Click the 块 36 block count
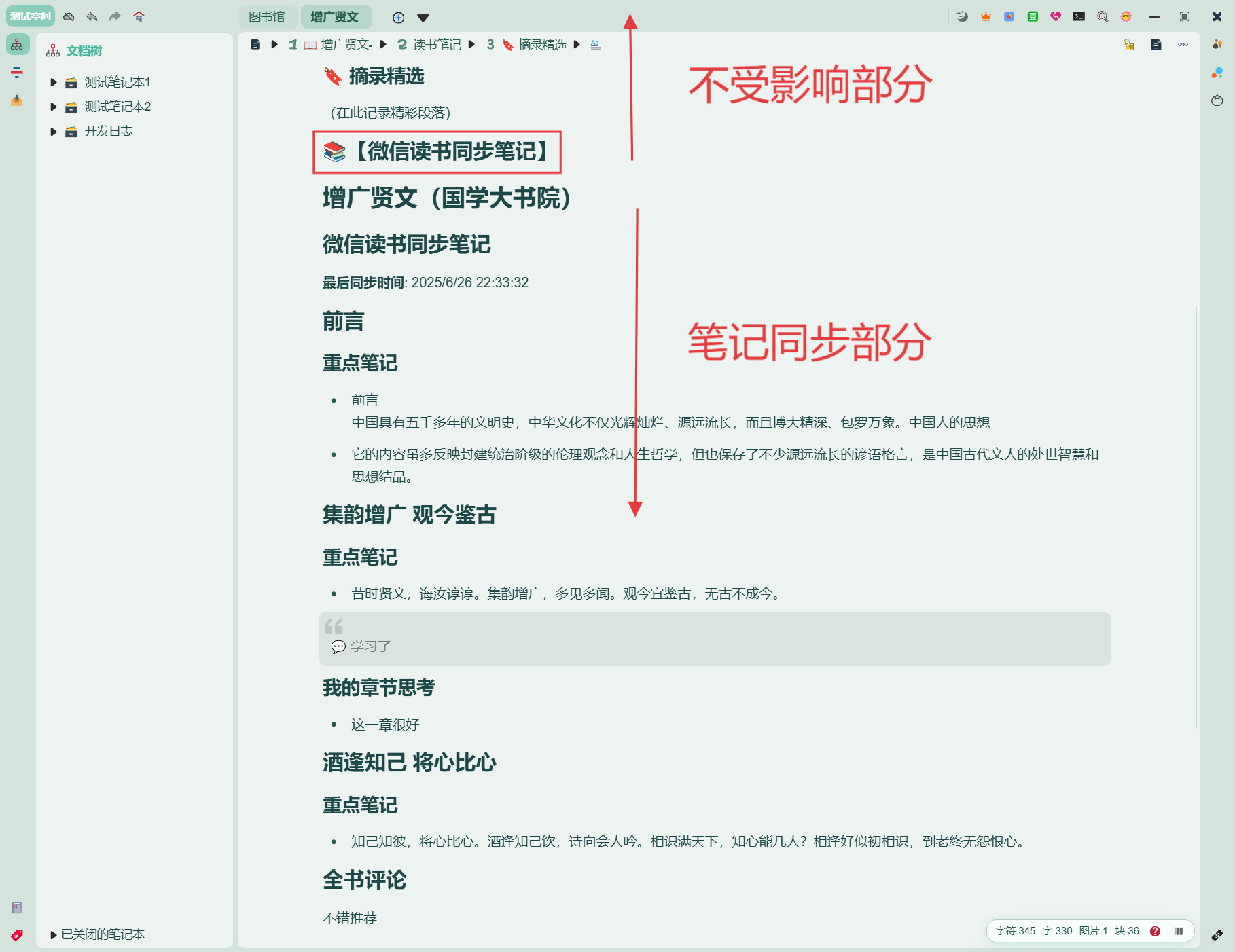The width and height of the screenshot is (1235, 952). [x=1127, y=931]
